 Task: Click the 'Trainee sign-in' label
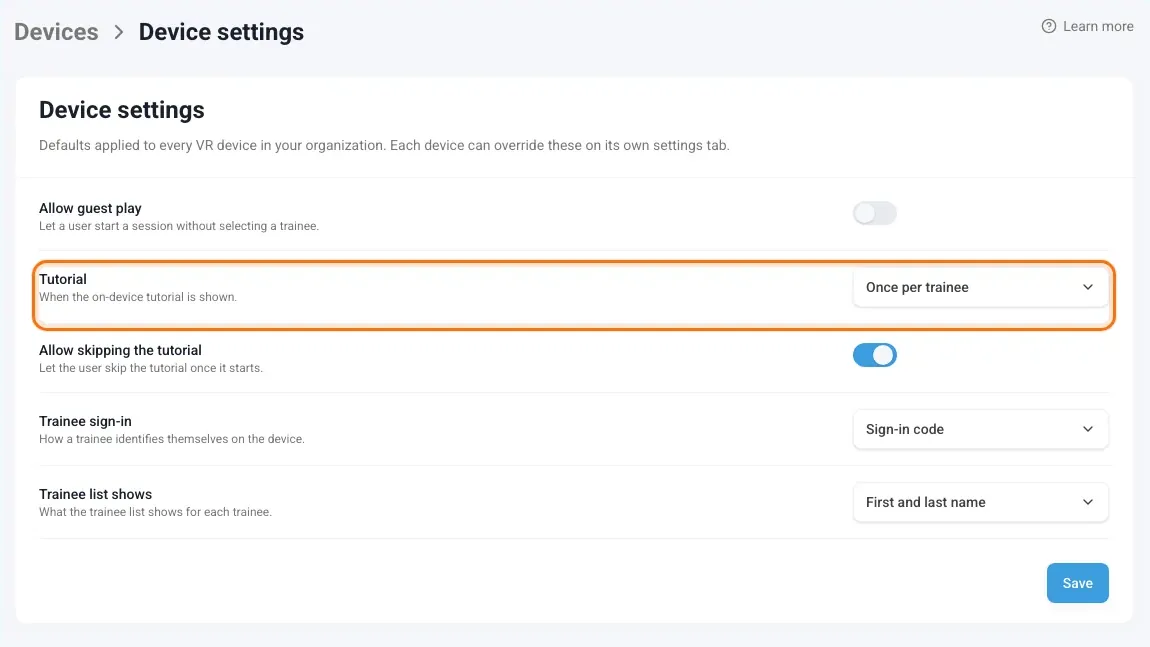pos(85,421)
